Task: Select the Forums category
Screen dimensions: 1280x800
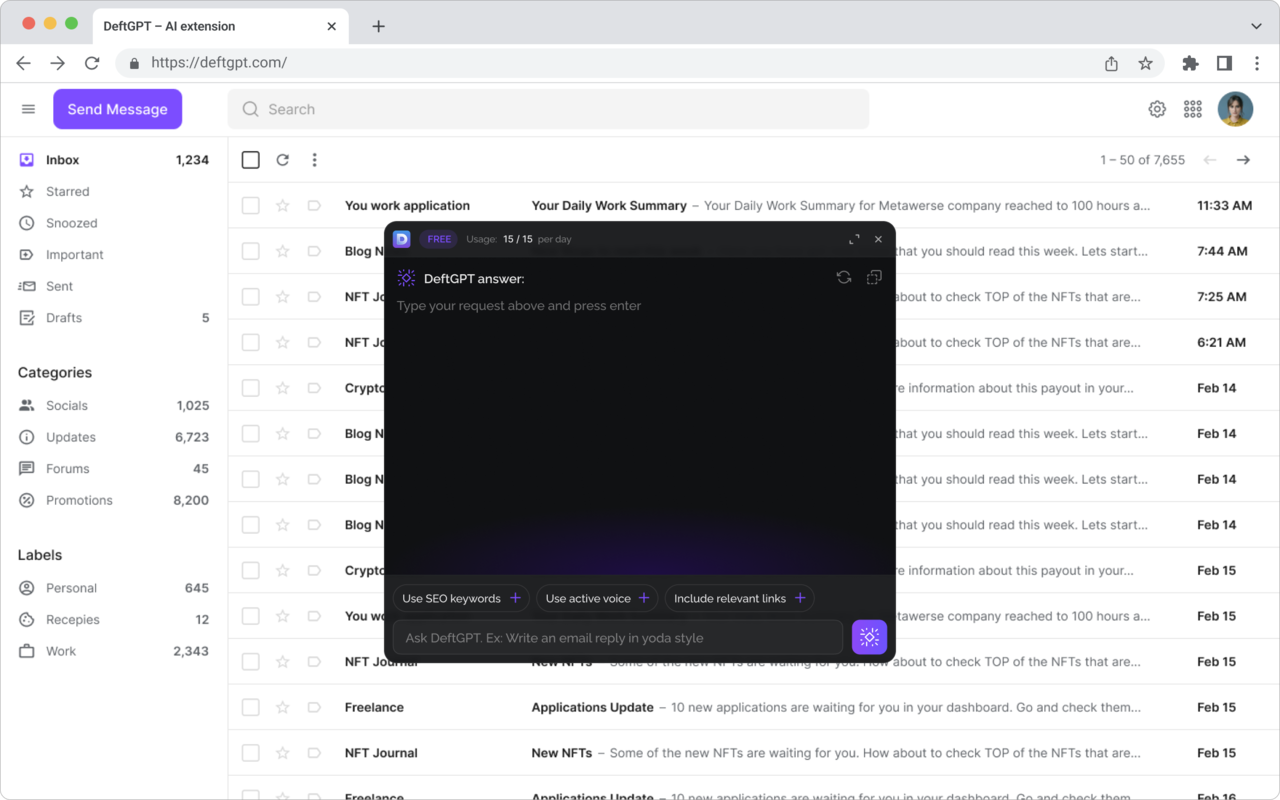Action: click(x=114, y=468)
